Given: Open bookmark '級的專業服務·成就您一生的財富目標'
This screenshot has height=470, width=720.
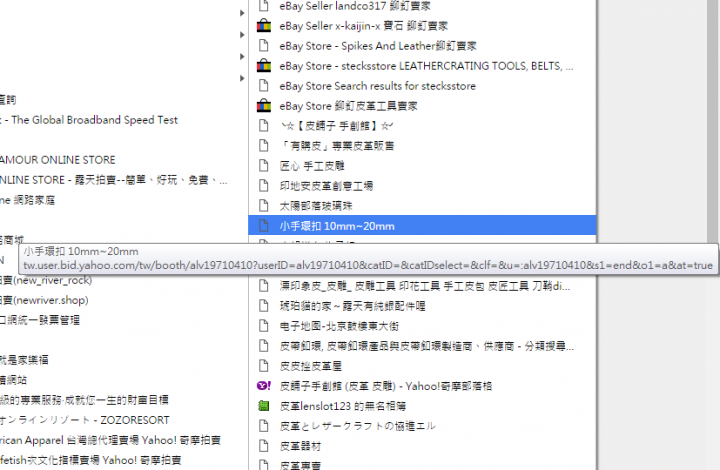Looking at the screenshot, I should tap(84, 400).
